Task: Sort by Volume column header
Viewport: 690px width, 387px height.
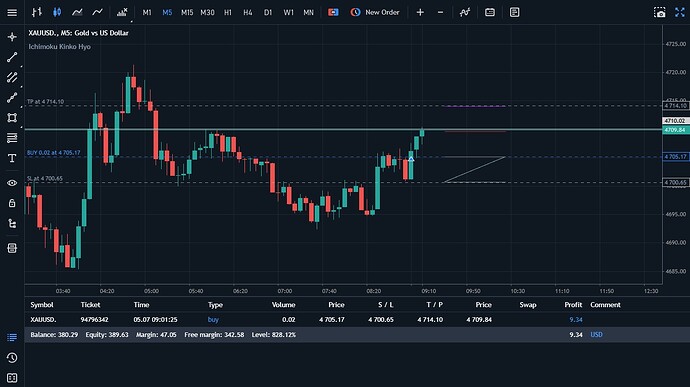Action: [283, 305]
